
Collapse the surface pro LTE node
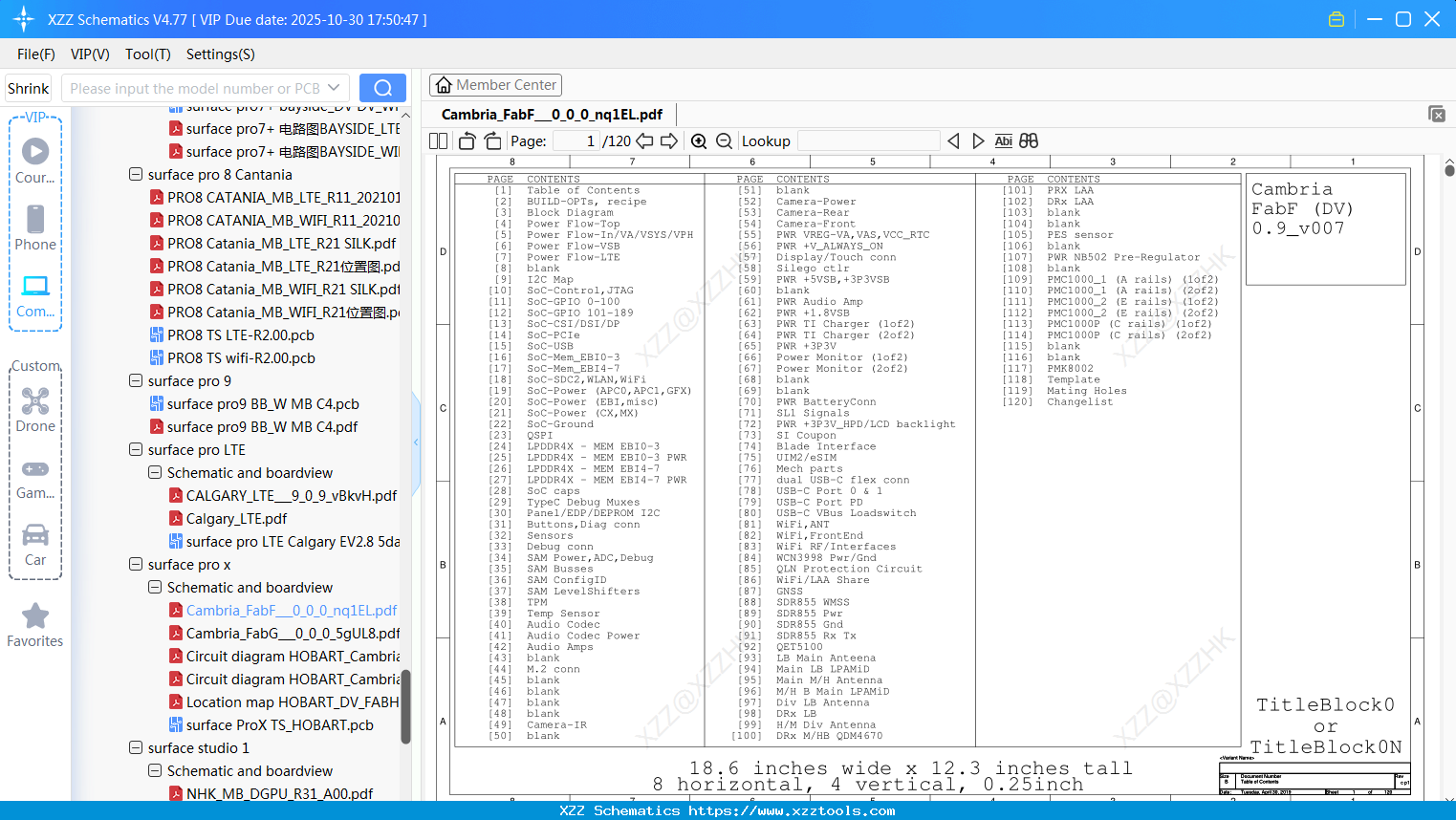click(136, 450)
